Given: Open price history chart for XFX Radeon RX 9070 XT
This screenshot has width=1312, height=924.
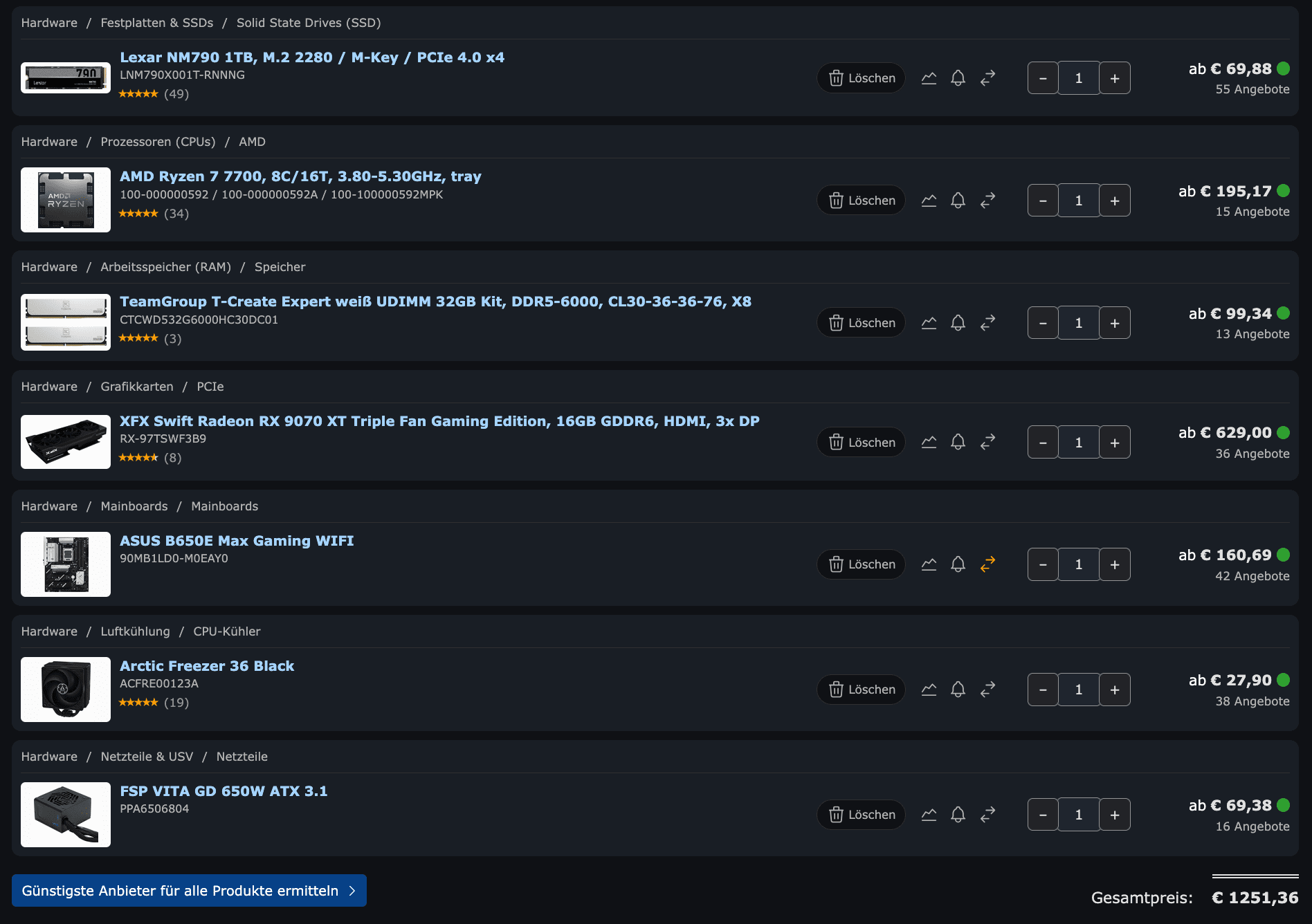Looking at the screenshot, I should click(x=929, y=442).
